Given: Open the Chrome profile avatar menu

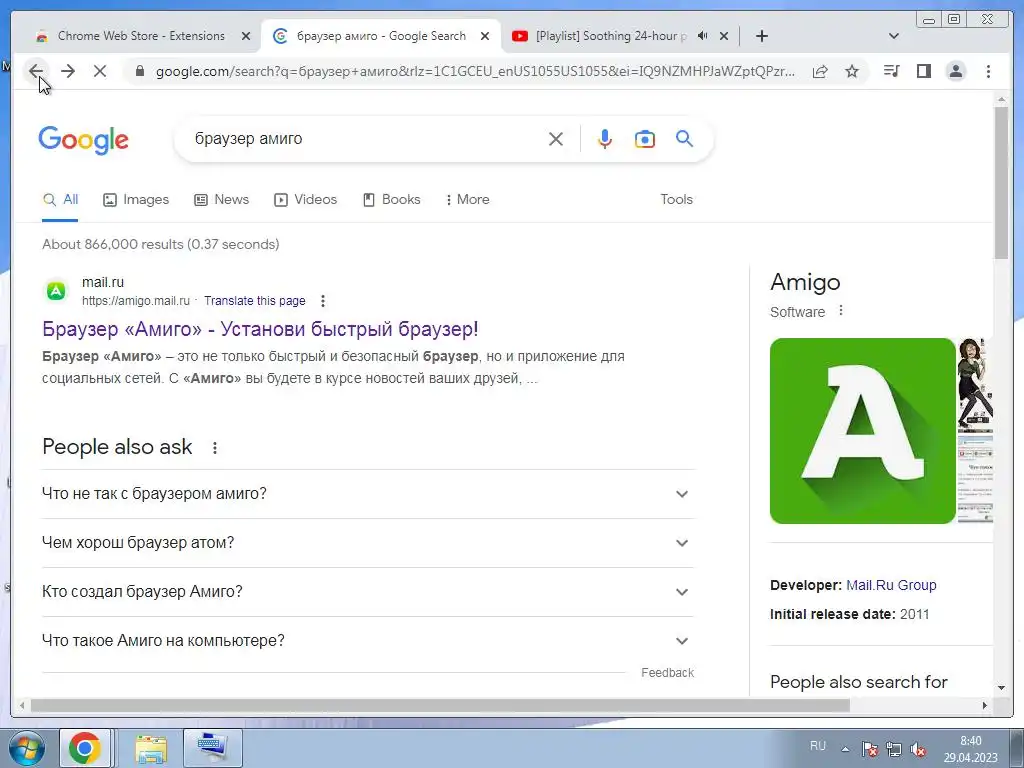Looking at the screenshot, I should 955,71.
